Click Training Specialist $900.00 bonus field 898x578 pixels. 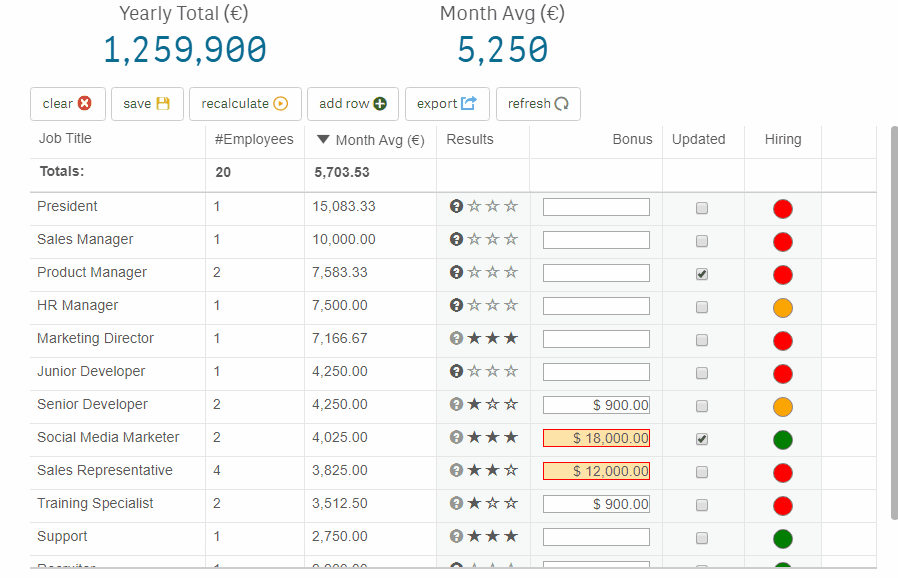596,504
